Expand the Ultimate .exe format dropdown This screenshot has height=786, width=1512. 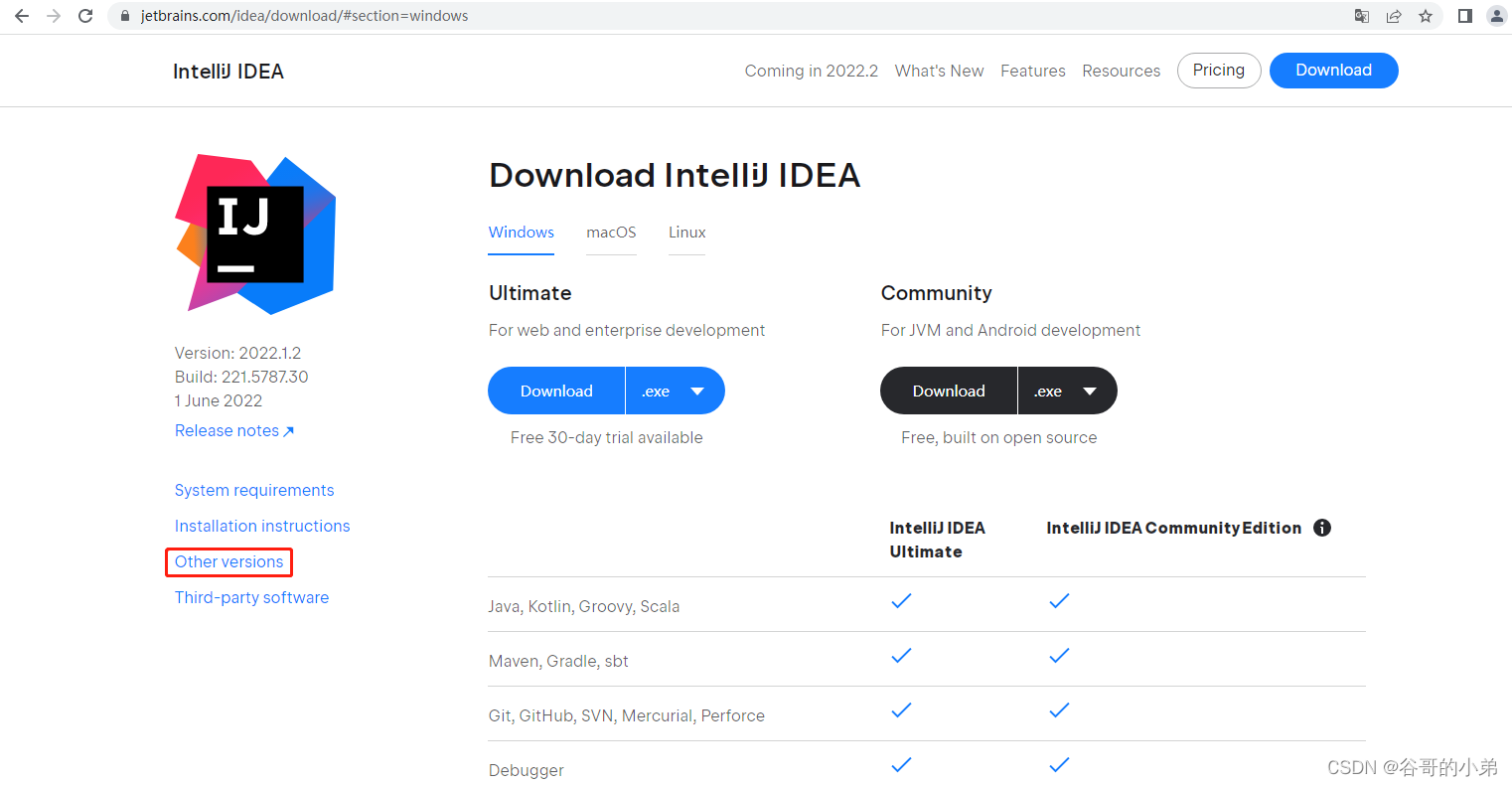point(676,391)
